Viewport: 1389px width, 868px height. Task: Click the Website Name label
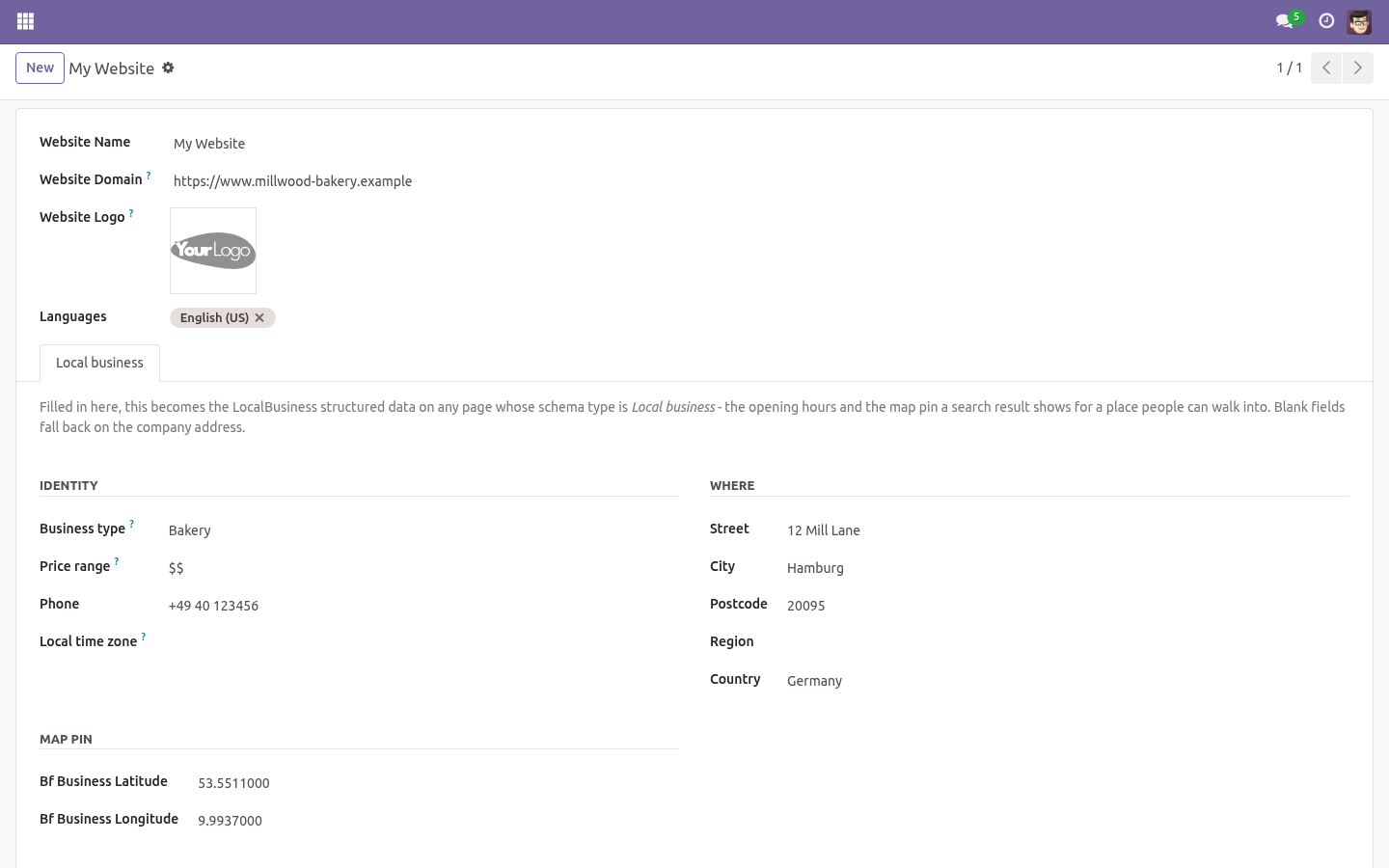tap(85, 142)
